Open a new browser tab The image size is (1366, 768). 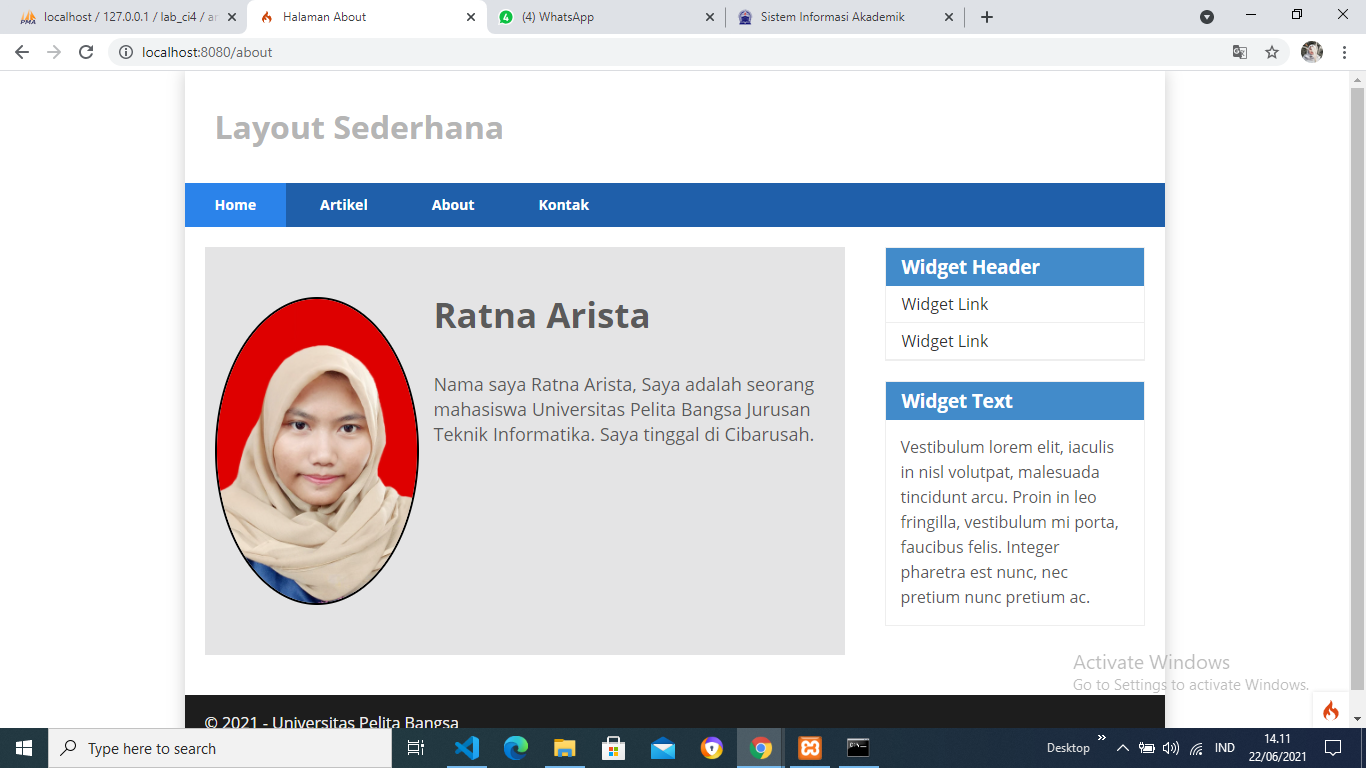(x=986, y=16)
